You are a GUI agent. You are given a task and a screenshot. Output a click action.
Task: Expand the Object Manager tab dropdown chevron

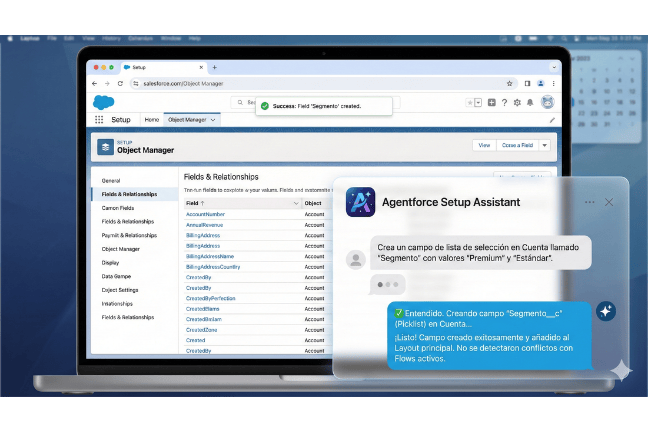[214, 119]
